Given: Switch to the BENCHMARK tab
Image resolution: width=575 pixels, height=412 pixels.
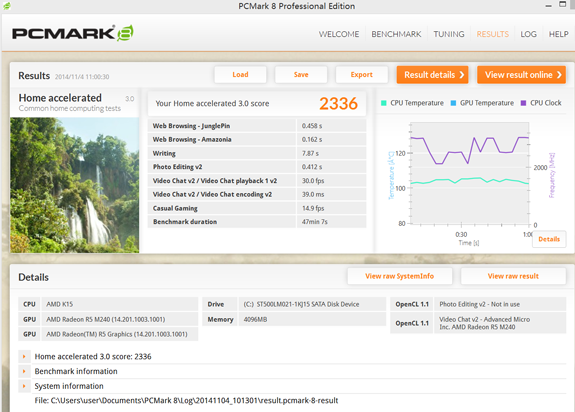Looking at the screenshot, I should pos(396,34).
